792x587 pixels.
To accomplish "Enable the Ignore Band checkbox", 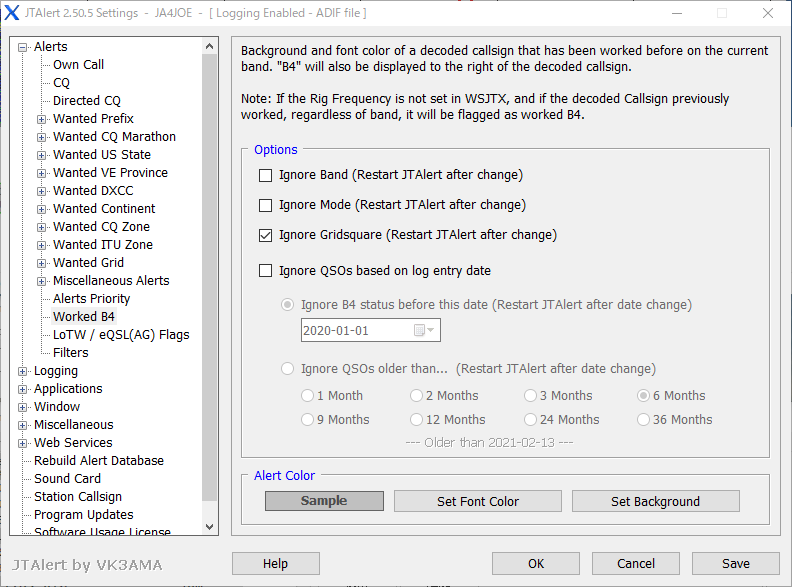I will 265,175.
